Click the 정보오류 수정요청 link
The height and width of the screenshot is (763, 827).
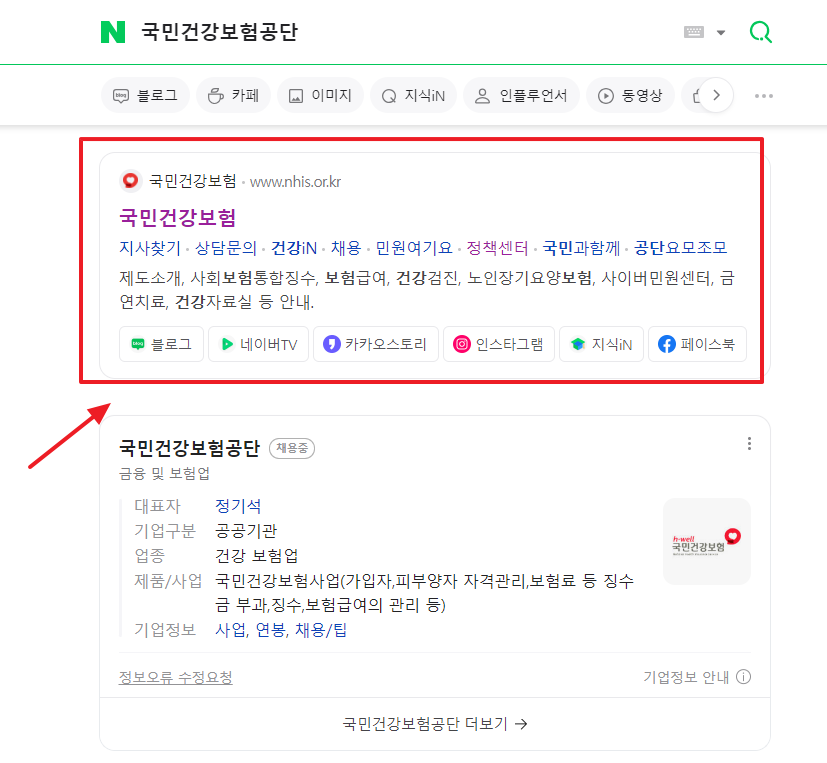176,677
